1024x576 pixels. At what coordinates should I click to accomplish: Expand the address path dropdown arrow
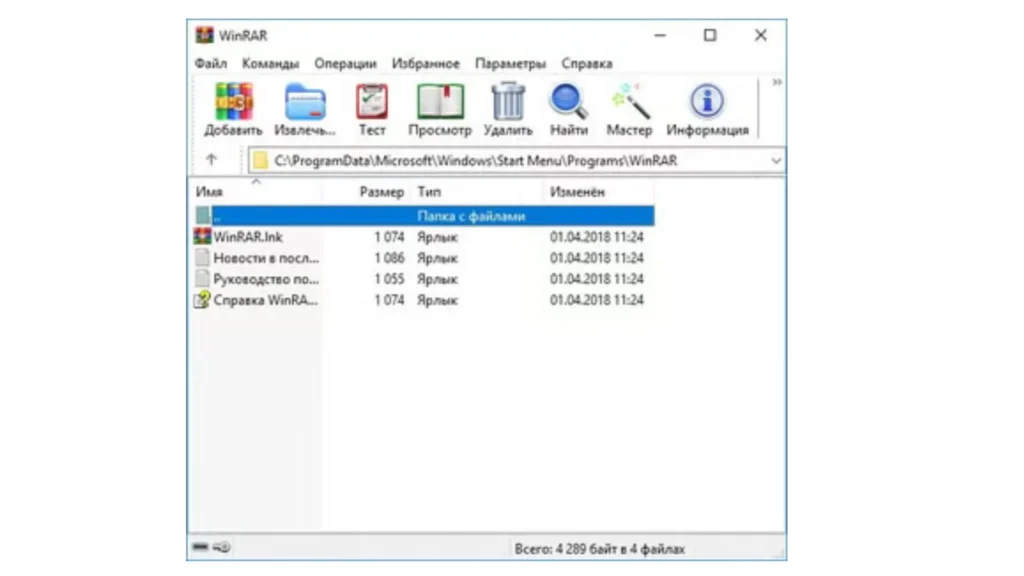pyautogui.click(x=776, y=160)
